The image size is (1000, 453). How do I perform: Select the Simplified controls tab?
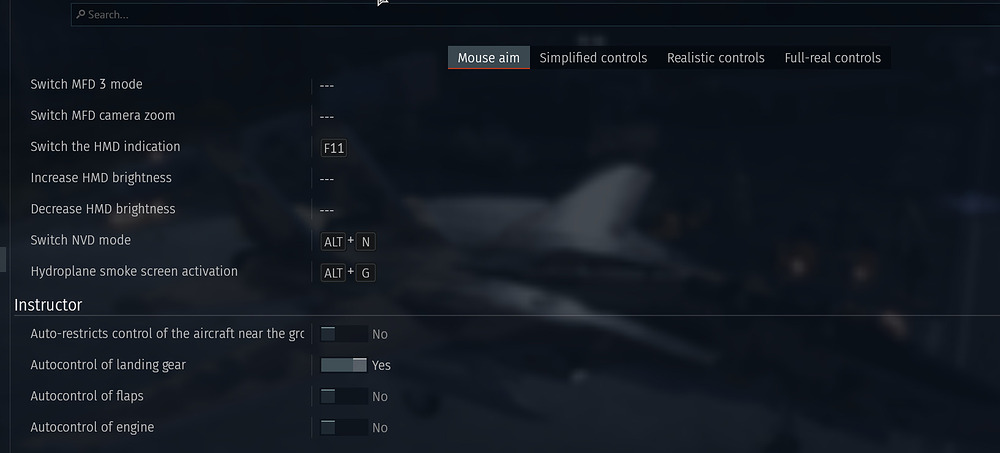coord(593,58)
